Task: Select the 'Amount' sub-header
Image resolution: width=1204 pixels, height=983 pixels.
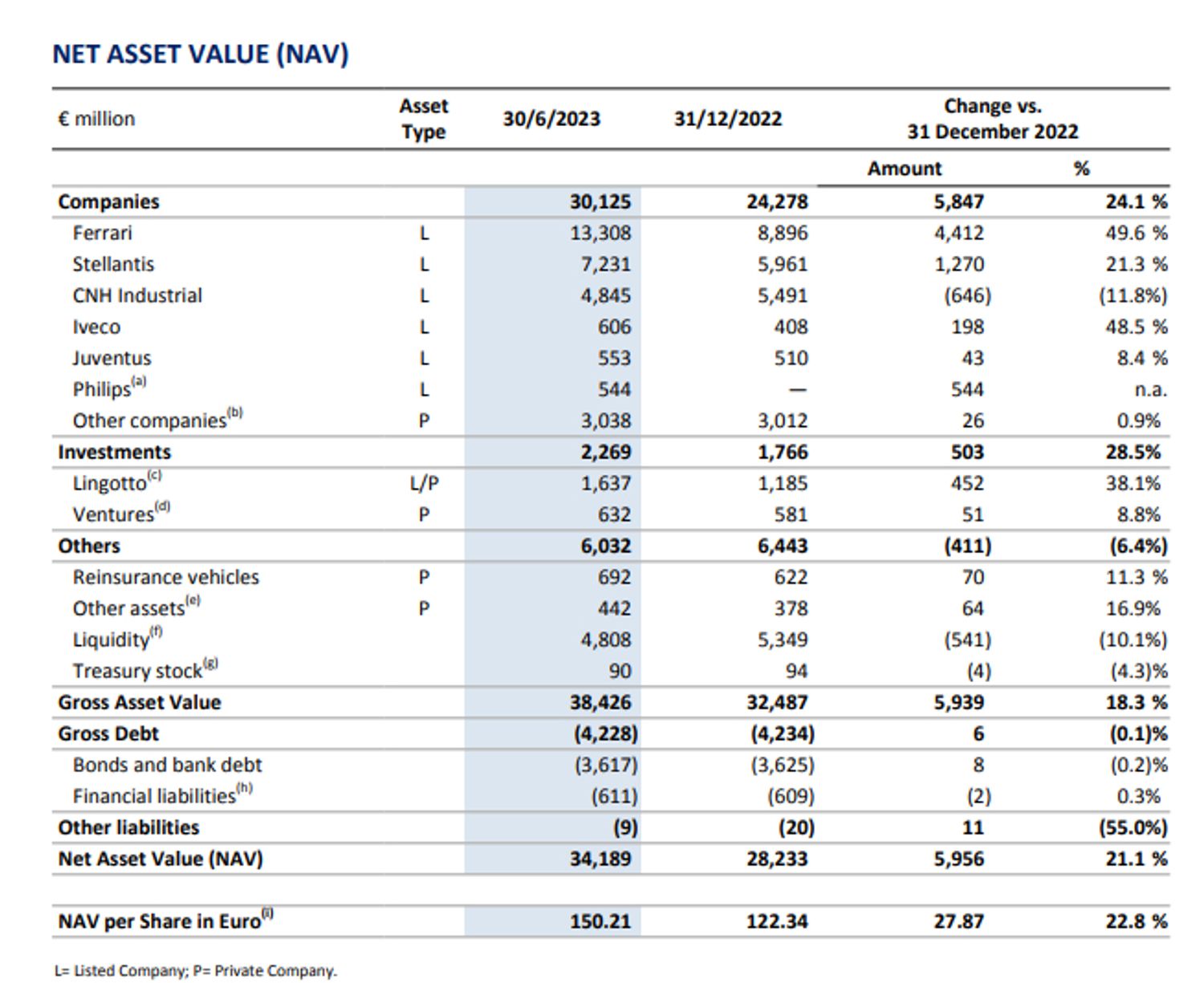Action: point(905,169)
